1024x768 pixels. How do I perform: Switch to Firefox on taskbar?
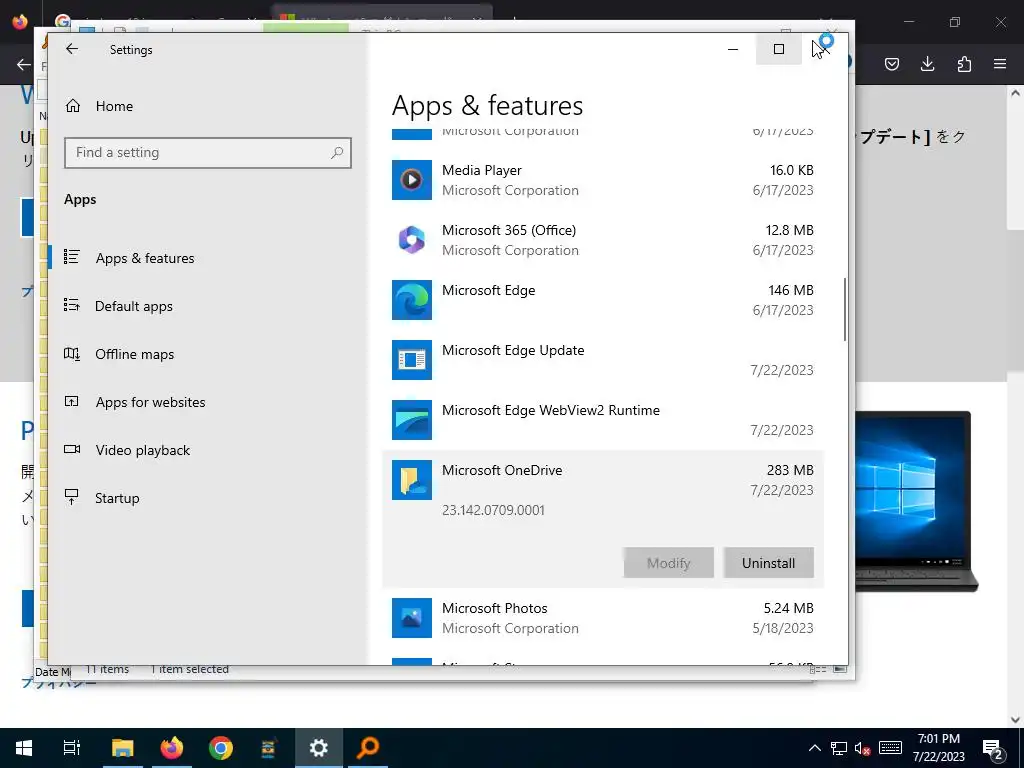pos(172,748)
